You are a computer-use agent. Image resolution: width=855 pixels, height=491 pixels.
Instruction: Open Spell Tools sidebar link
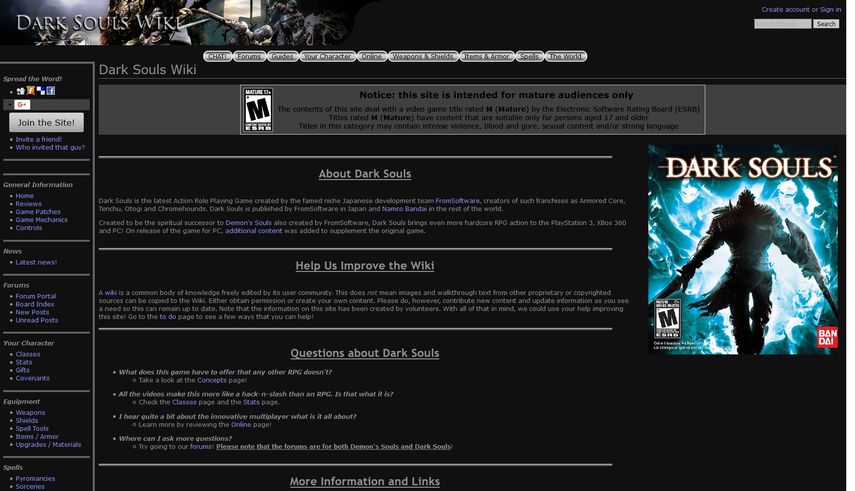click(x=32, y=429)
